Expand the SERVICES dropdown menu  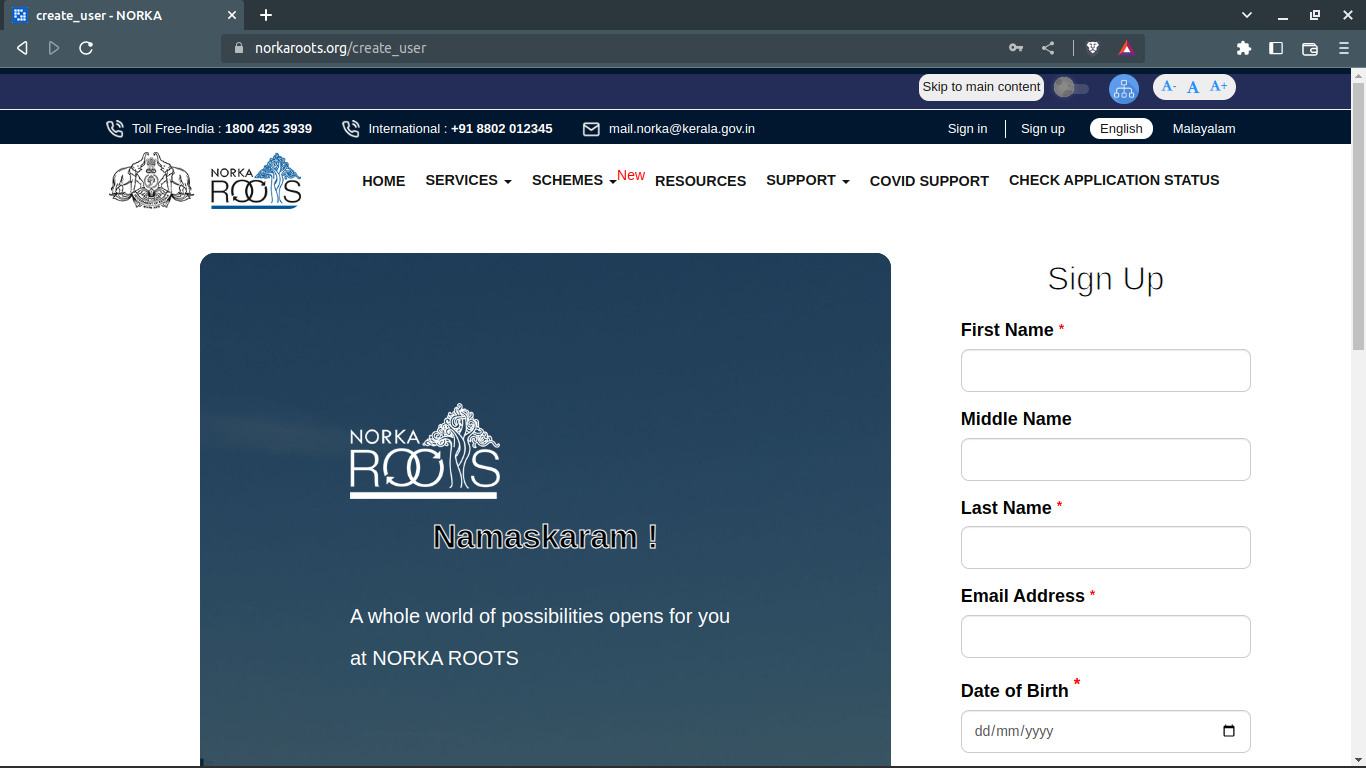tap(468, 180)
